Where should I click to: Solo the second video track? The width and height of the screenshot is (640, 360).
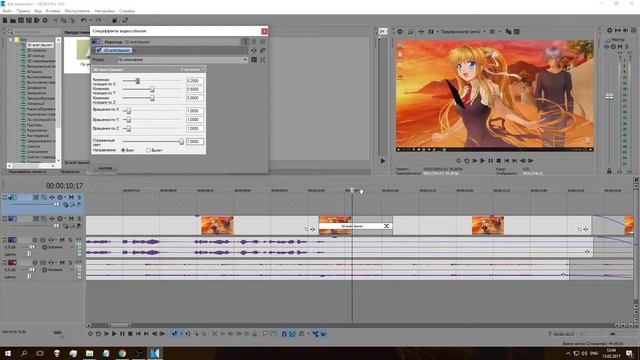click(79, 219)
